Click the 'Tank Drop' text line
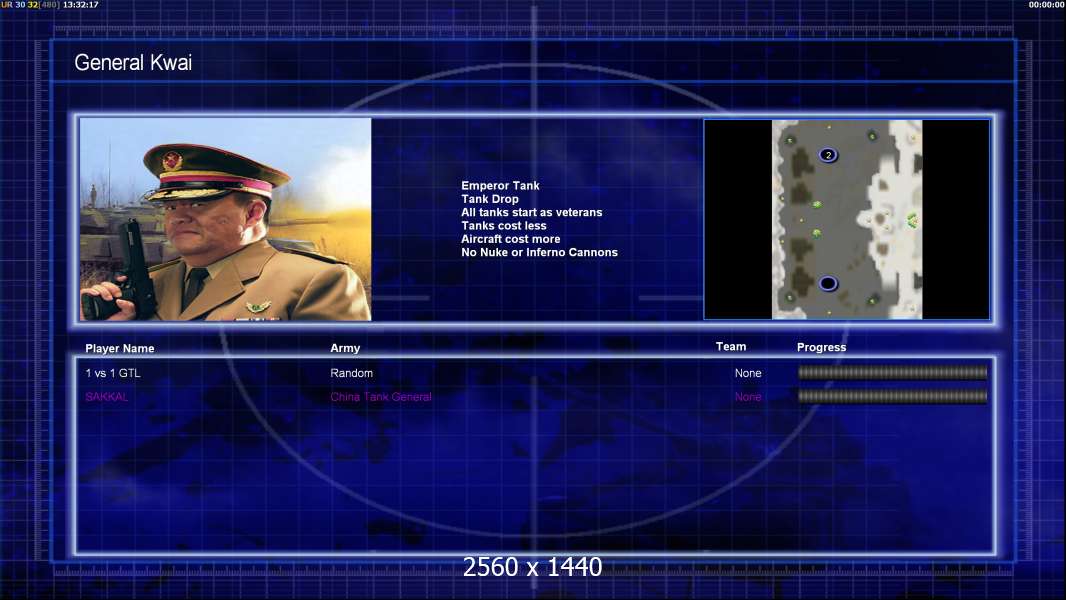The width and height of the screenshot is (1066, 600). tap(489, 199)
